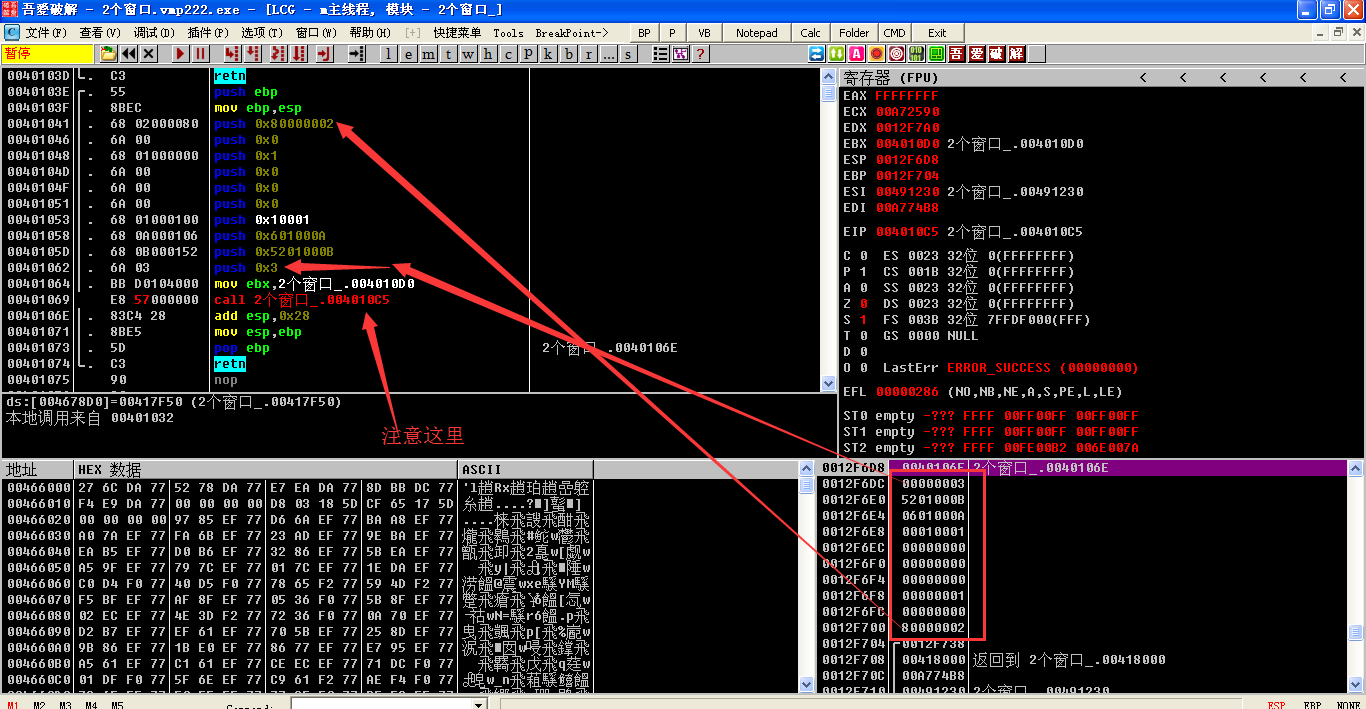Select the ESP stack mode in status bar

1276,704
